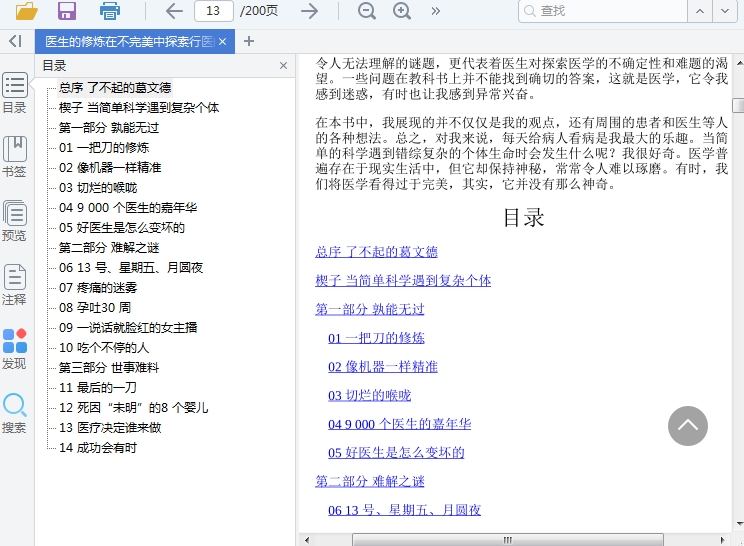Image resolution: width=744 pixels, height=546 pixels.
Task: Follow the page link 楔子 当简单科学遇到复杂个体
Action: 403,280
